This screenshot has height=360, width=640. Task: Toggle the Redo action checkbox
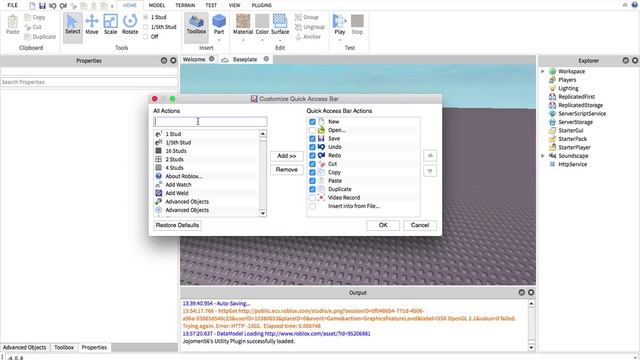(312, 156)
